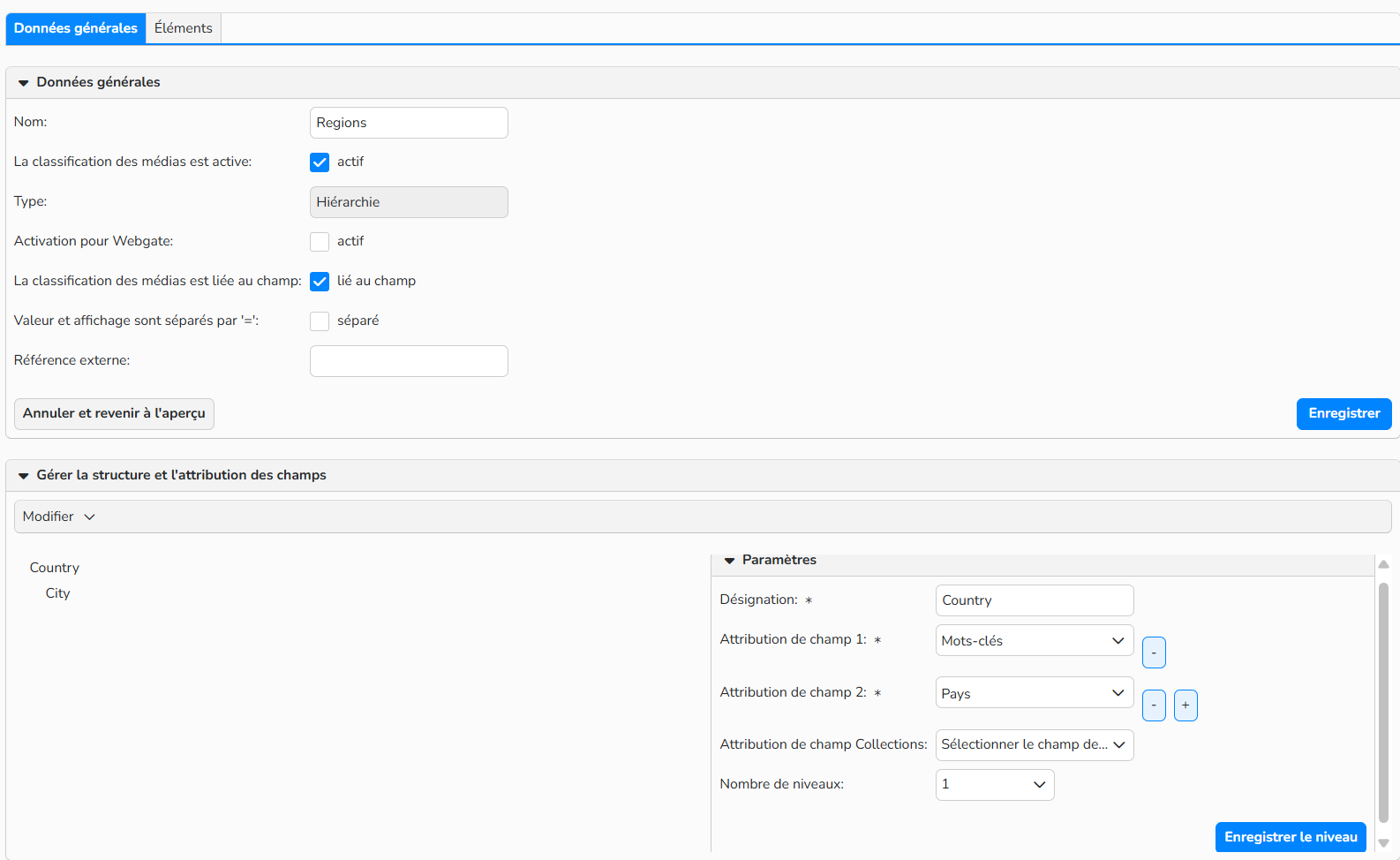
Task: Click the Paramètres panel scrollbar down arrow
Action: (1384, 843)
